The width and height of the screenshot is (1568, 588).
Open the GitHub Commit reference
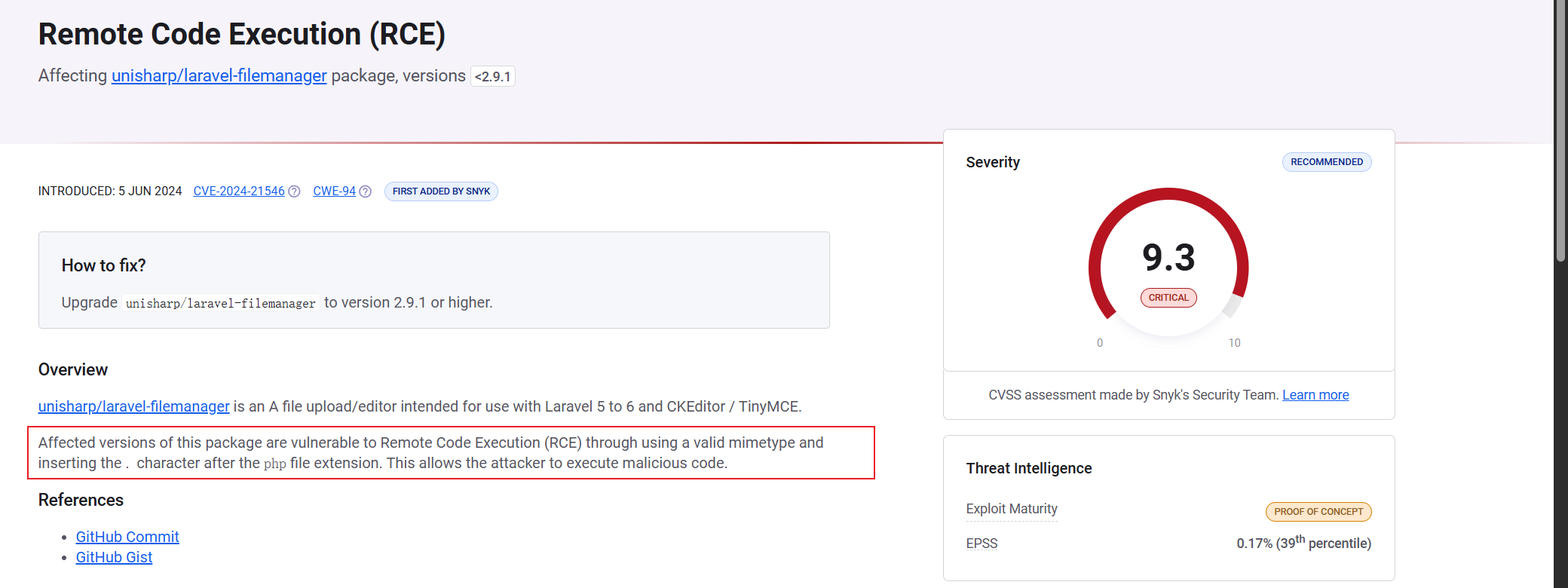coord(127,537)
